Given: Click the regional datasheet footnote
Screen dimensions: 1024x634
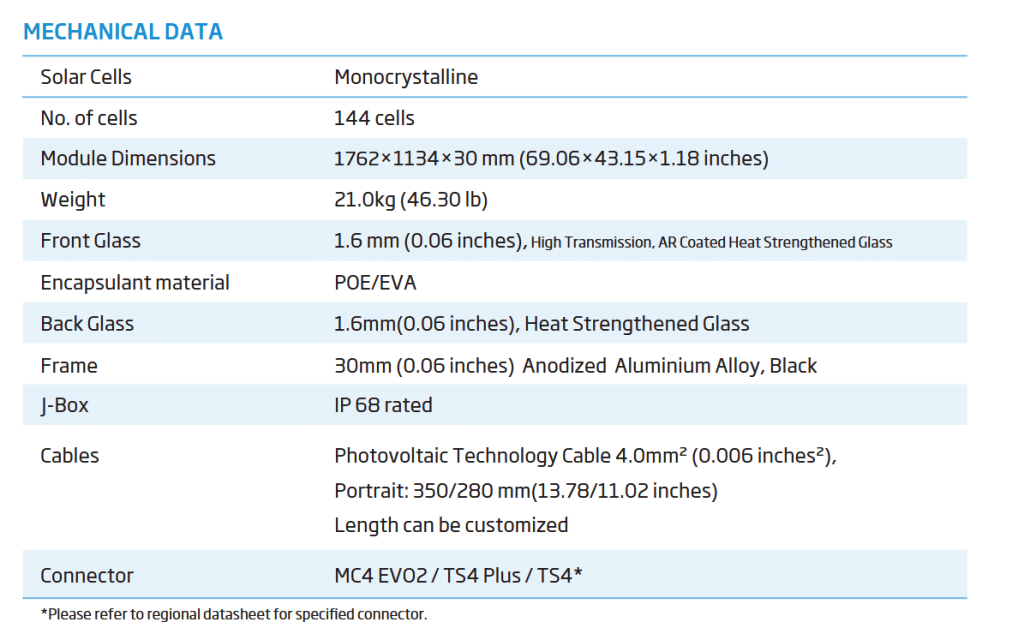Looking at the screenshot, I should tap(234, 614).
